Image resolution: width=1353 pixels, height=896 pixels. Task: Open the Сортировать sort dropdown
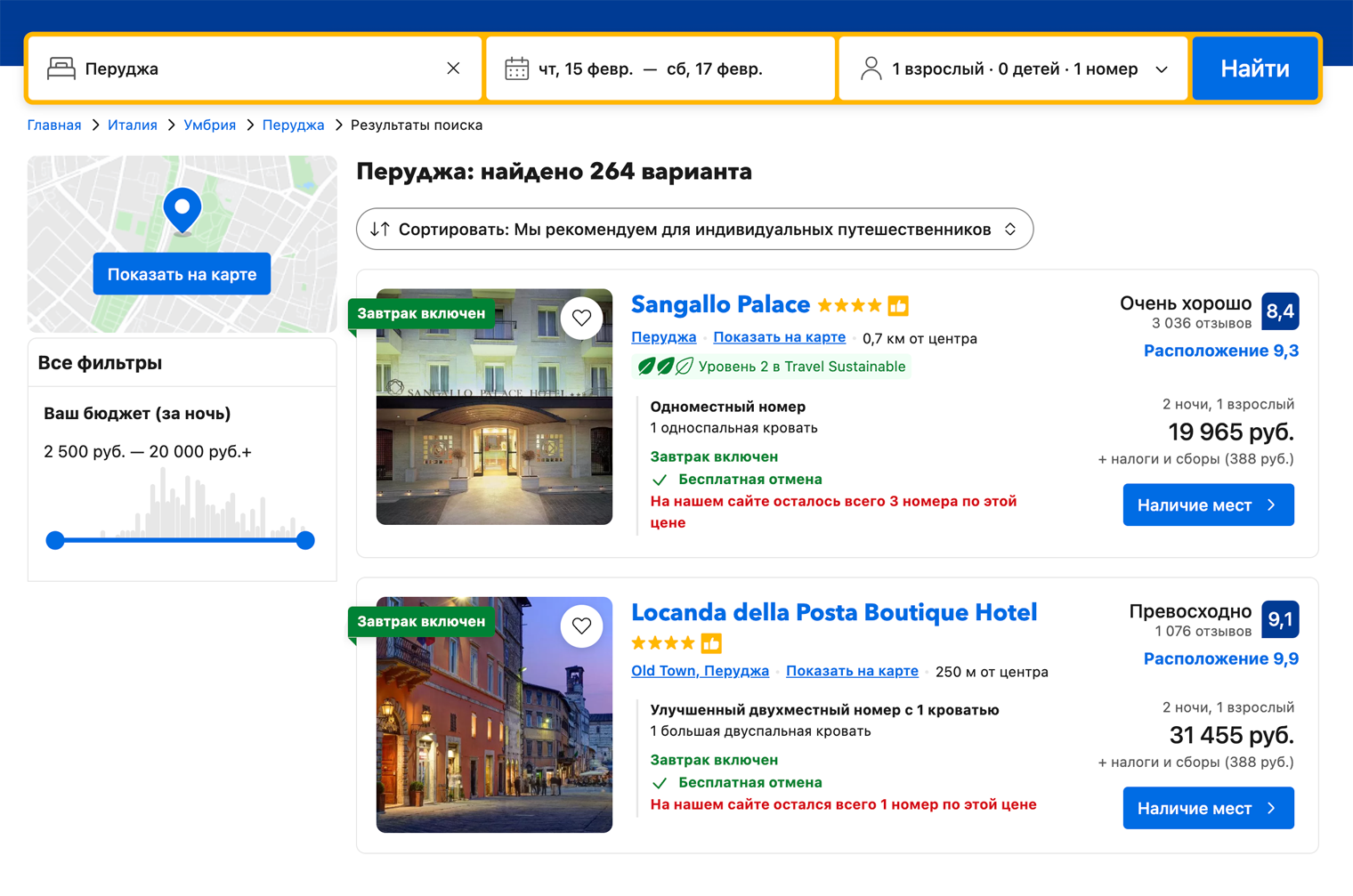[x=694, y=230]
